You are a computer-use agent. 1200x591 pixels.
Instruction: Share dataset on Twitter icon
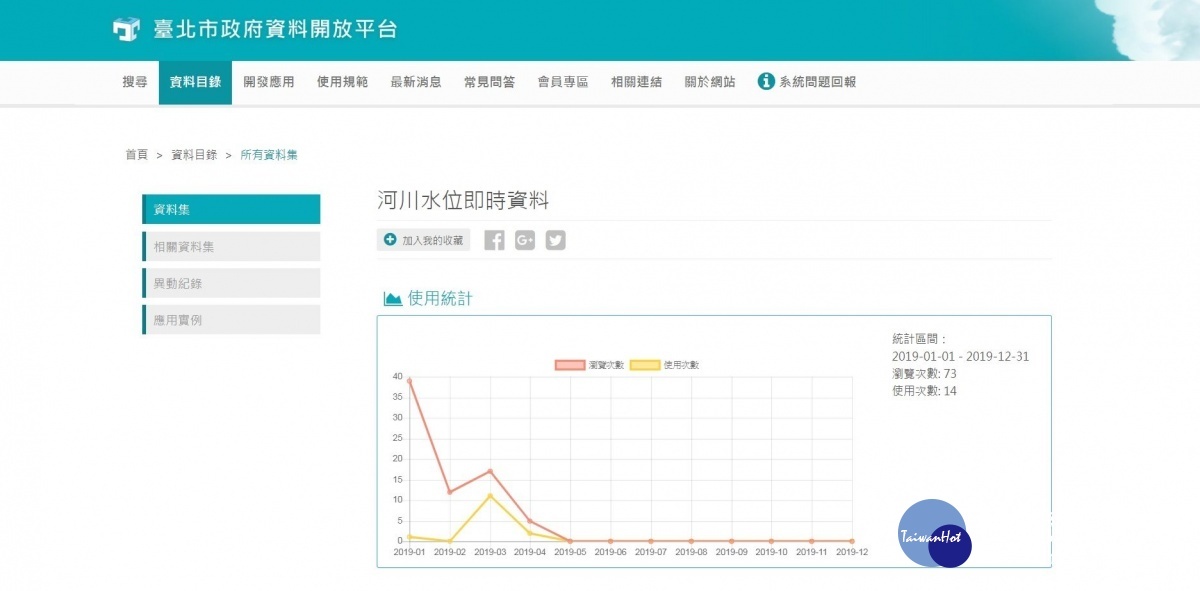[555, 240]
